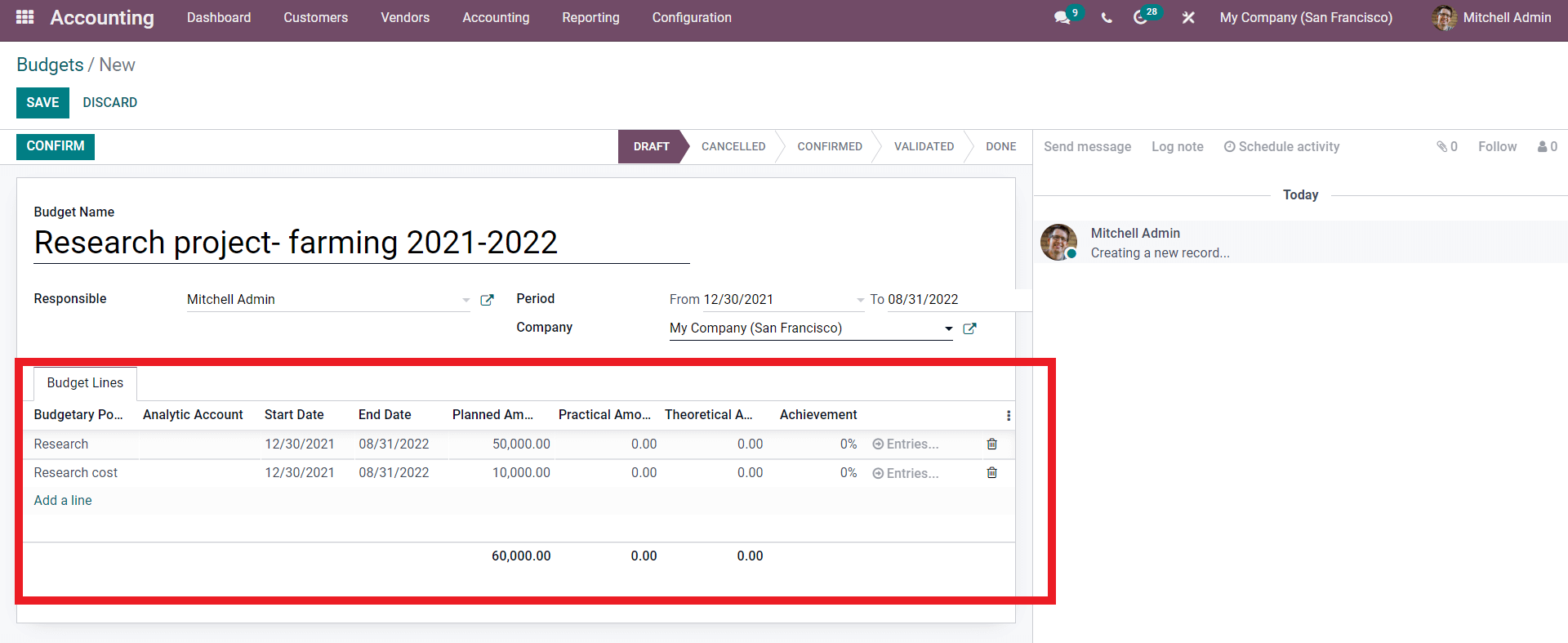Click the debug tools icon
Viewport: 1568px width, 643px height.
[x=1188, y=18]
